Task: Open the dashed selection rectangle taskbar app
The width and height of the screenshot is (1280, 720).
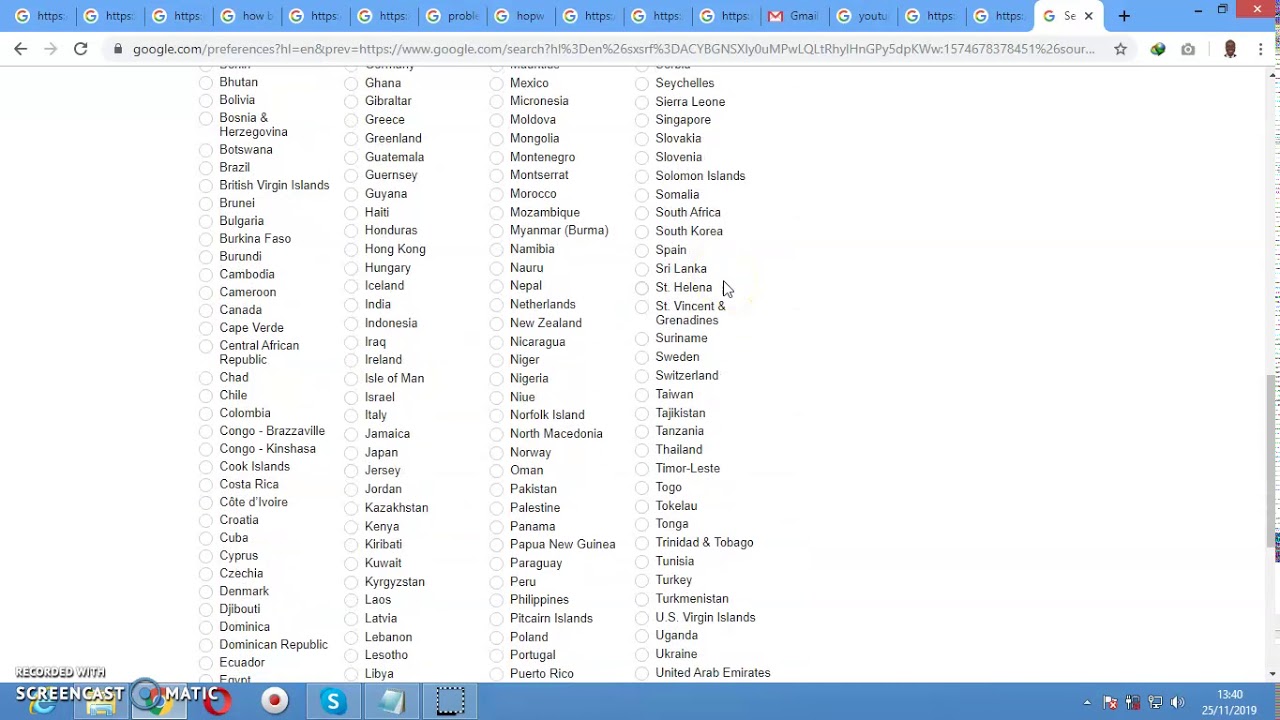Action: point(450,701)
